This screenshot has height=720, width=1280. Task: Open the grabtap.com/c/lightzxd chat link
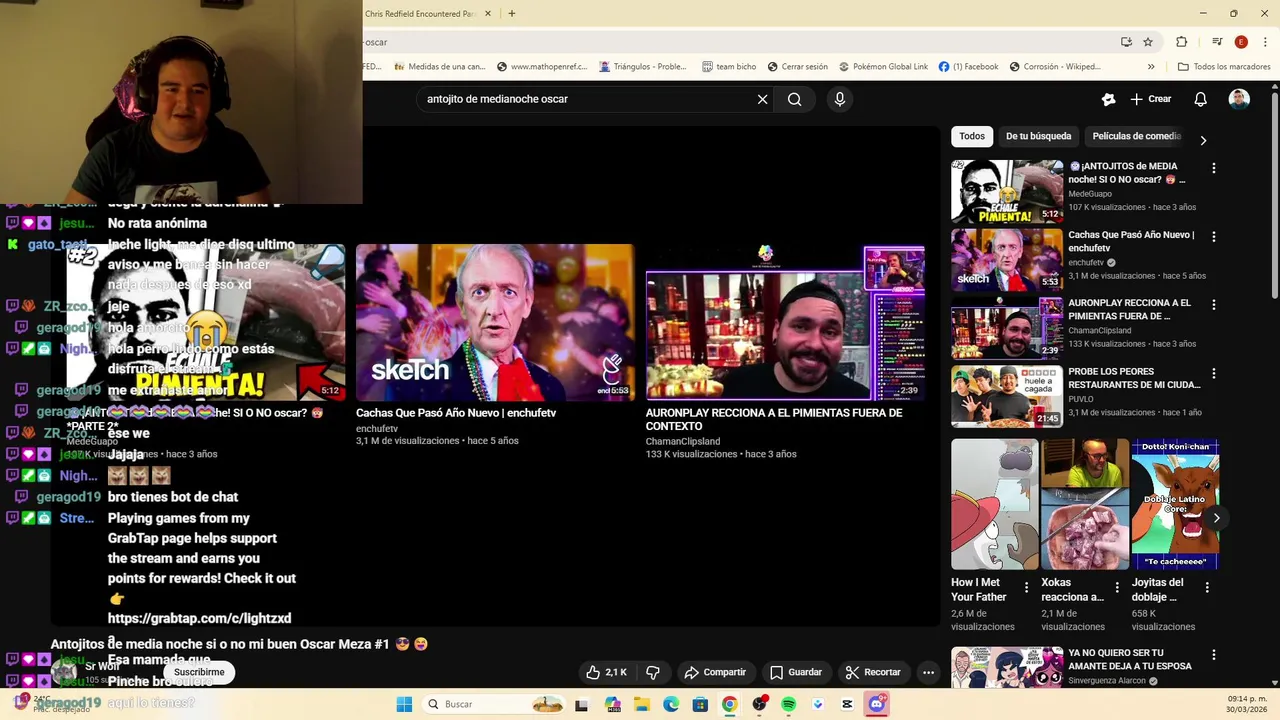[199, 618]
